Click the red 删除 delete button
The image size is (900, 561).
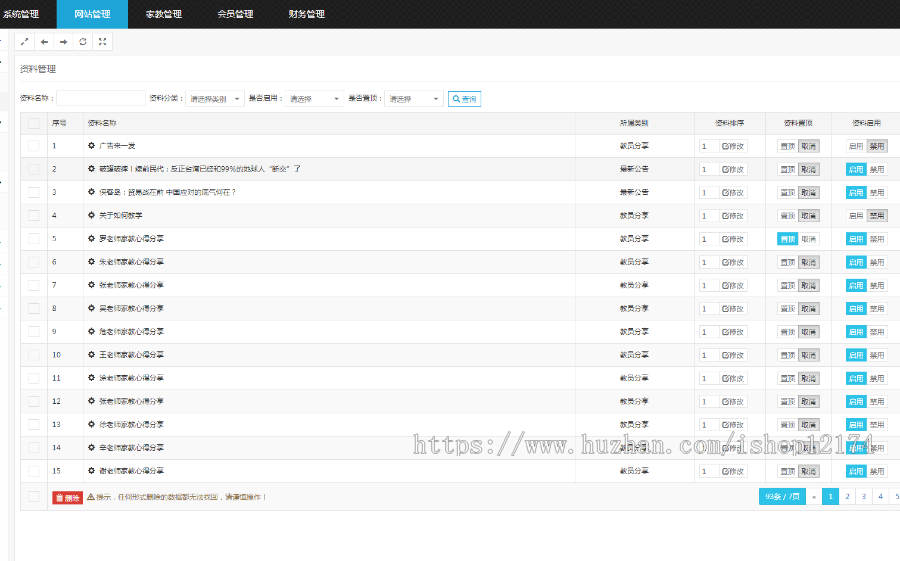tap(67, 498)
